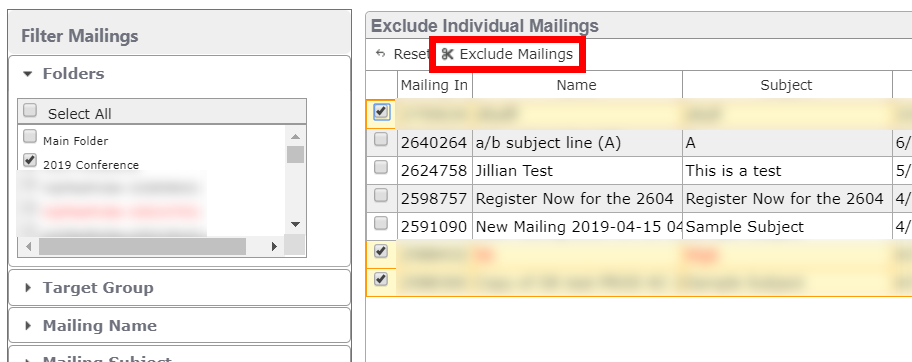The width and height of the screenshot is (912, 362).
Task: Click the Reset undo arrow icon
Action: 381,54
